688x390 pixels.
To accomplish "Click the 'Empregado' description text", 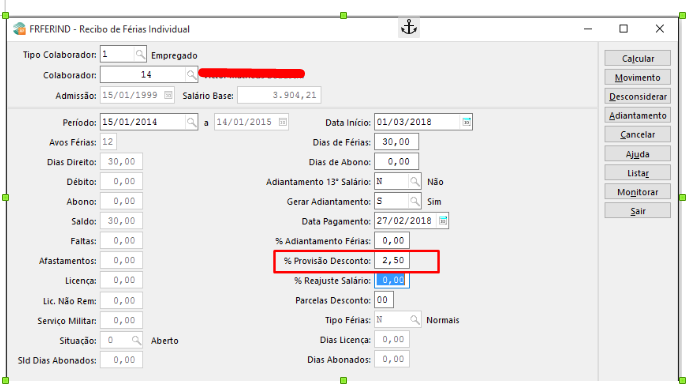I will pyautogui.click(x=174, y=56).
